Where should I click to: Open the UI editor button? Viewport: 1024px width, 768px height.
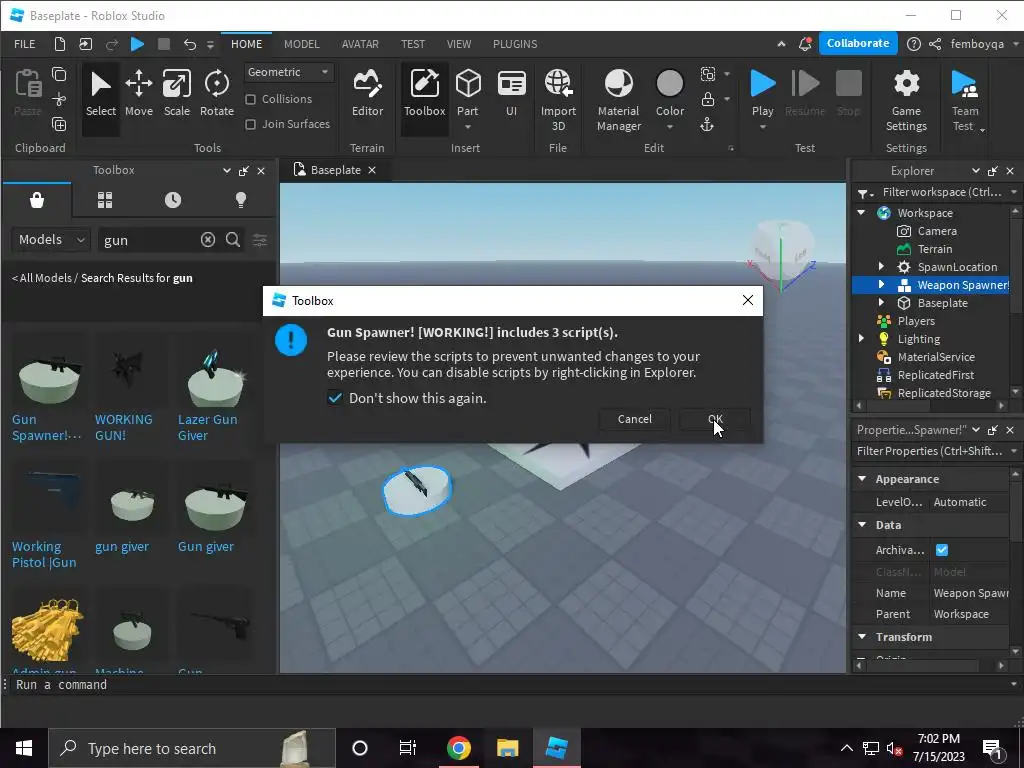coord(511,94)
